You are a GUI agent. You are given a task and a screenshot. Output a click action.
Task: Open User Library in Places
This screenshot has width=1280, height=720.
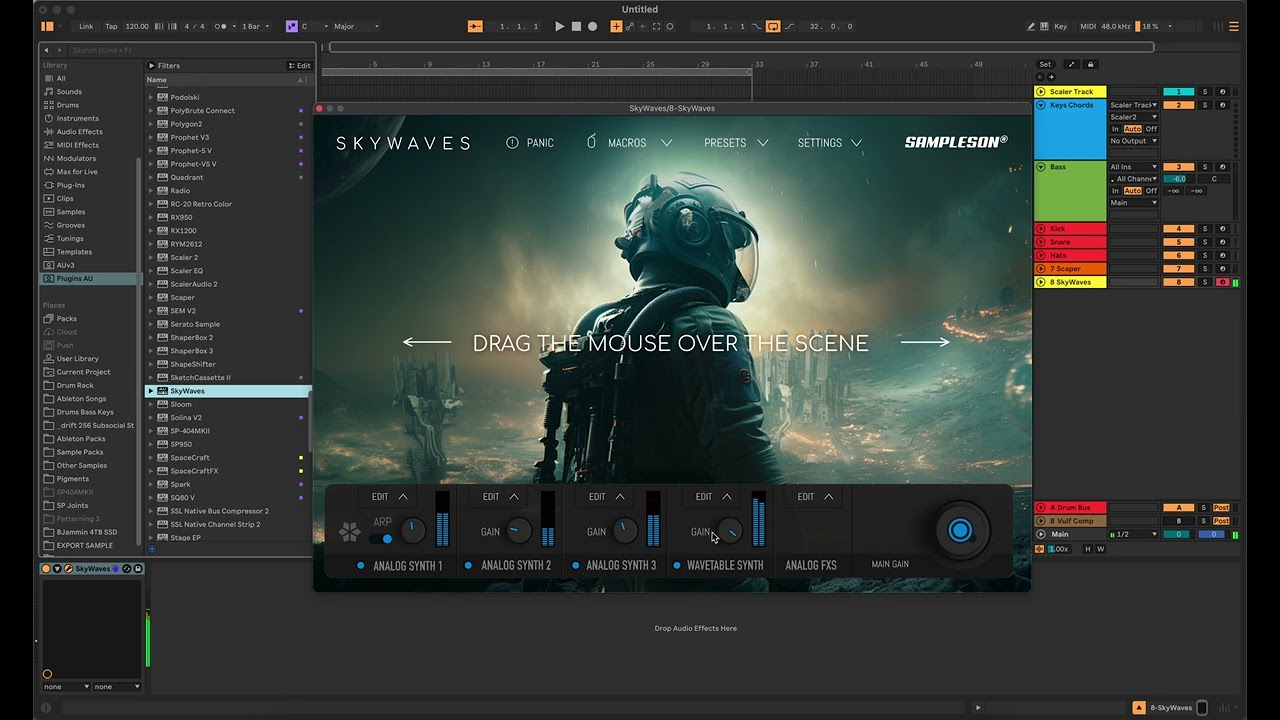point(77,359)
